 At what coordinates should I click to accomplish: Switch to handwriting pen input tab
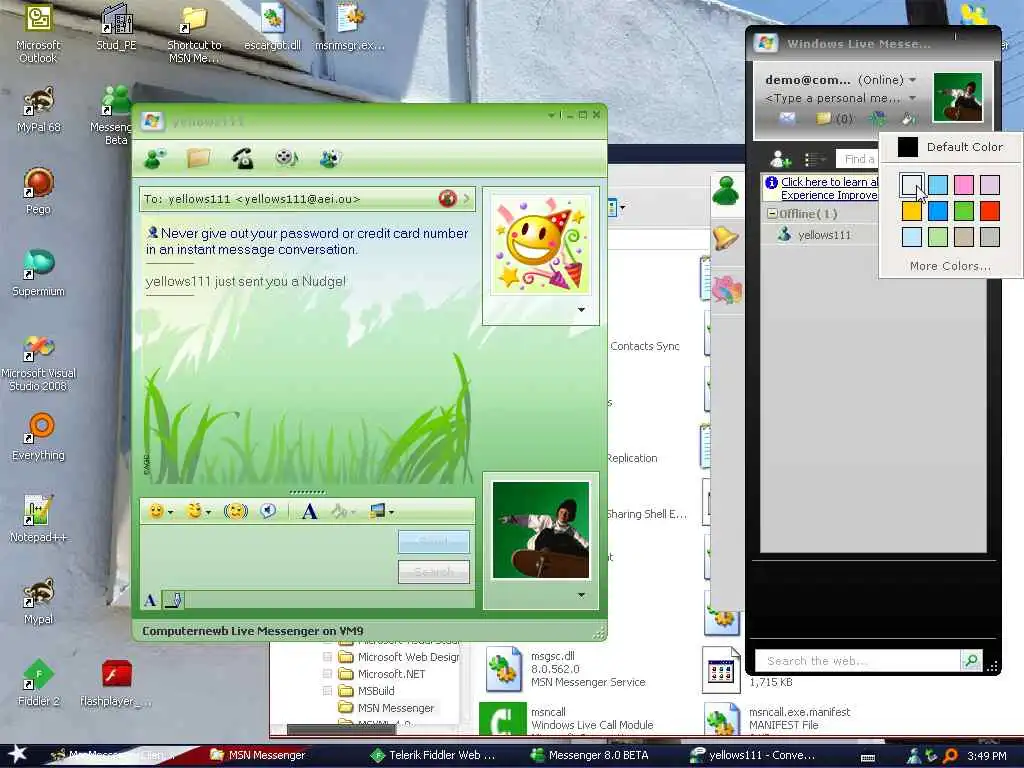[x=174, y=600]
